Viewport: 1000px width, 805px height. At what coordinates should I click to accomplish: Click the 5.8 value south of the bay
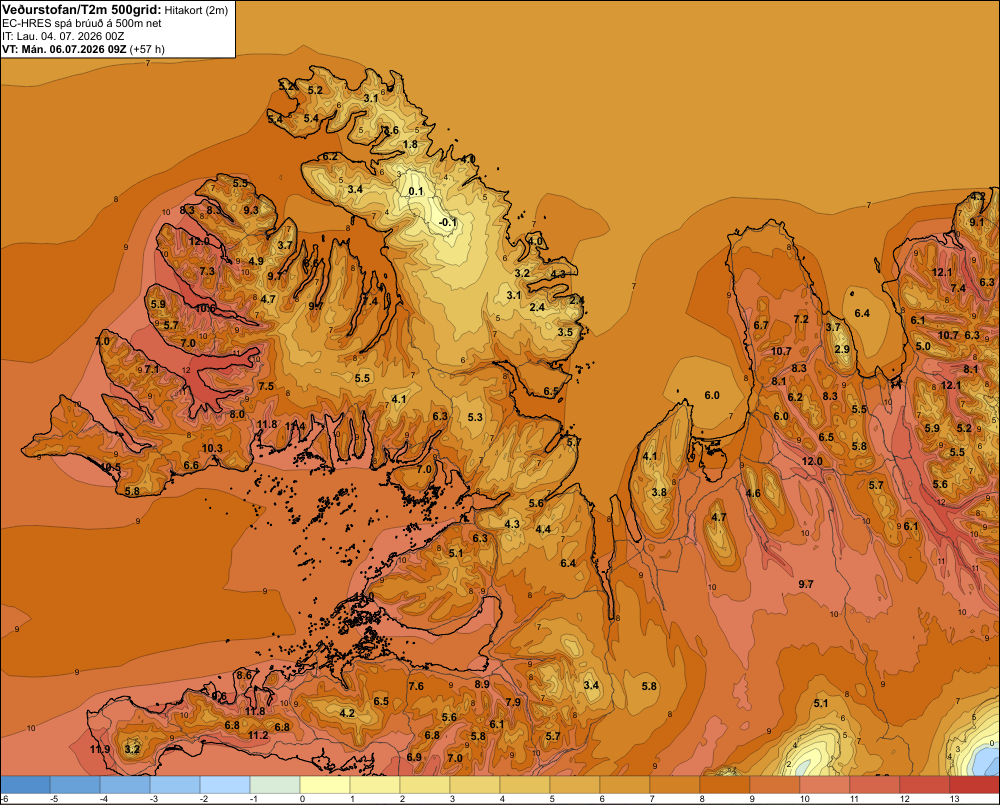[649, 686]
